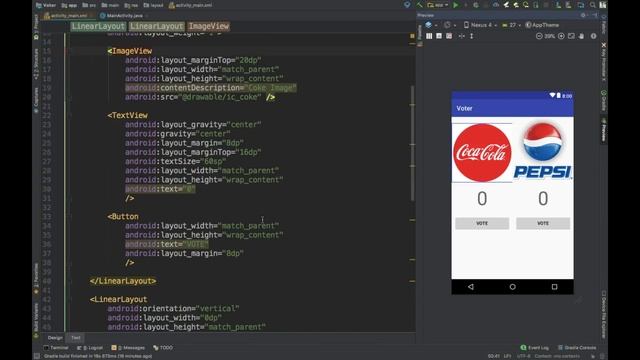Click the Debug app bug icon
Viewport: 640px width, 360px height.
476,5
